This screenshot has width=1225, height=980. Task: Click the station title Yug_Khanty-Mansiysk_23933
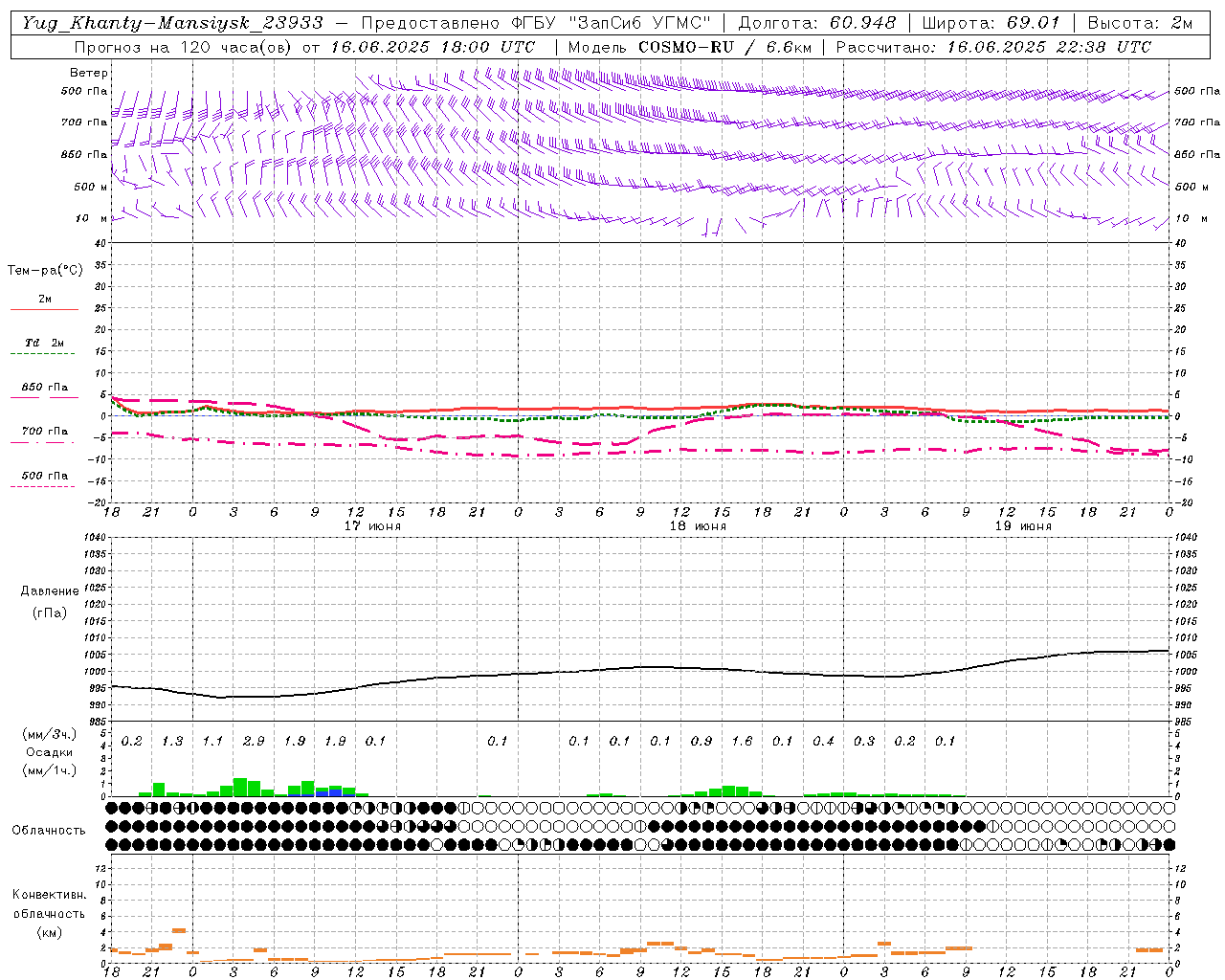click(172, 23)
